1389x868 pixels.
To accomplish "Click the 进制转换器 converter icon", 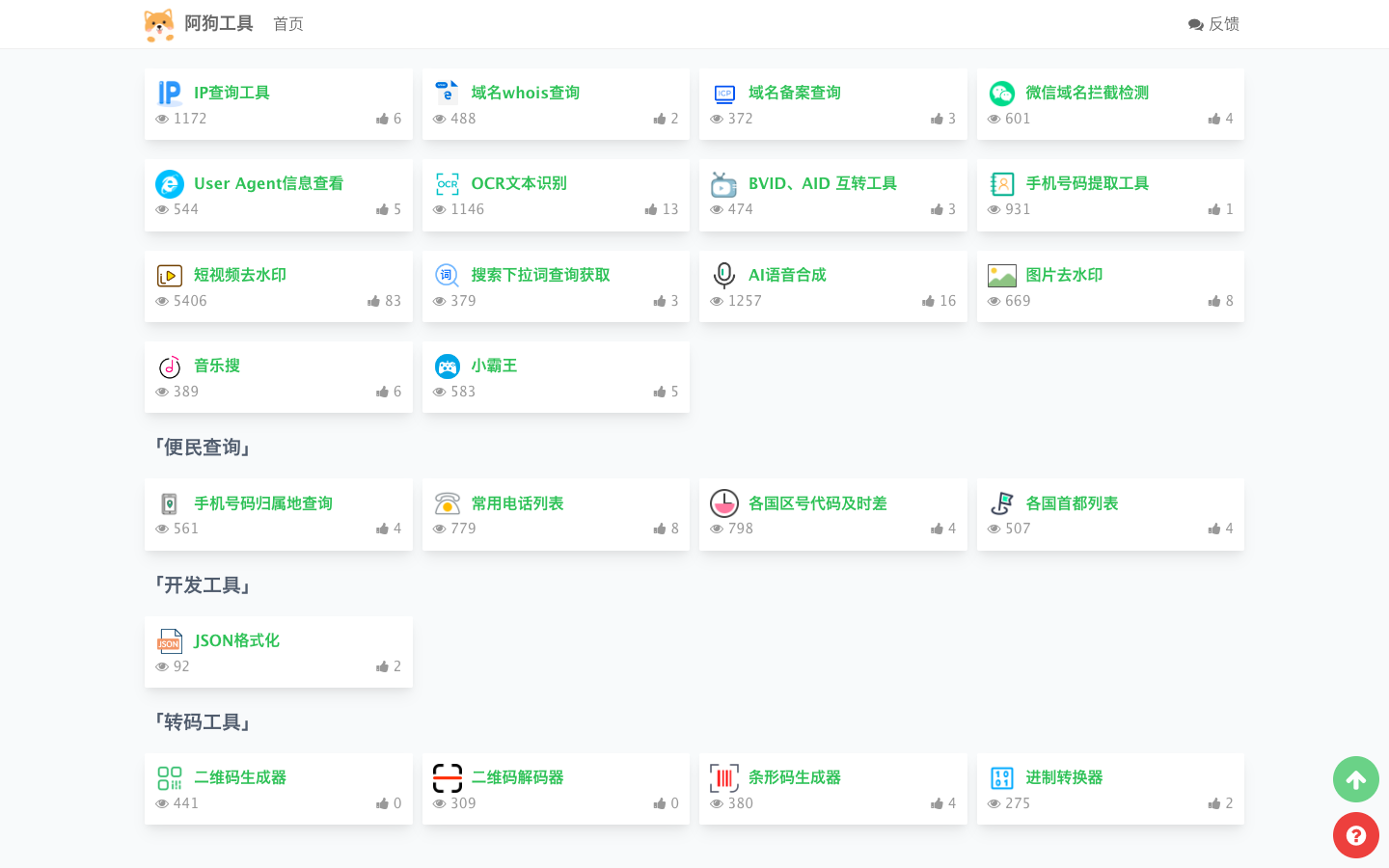I will 1002,777.
